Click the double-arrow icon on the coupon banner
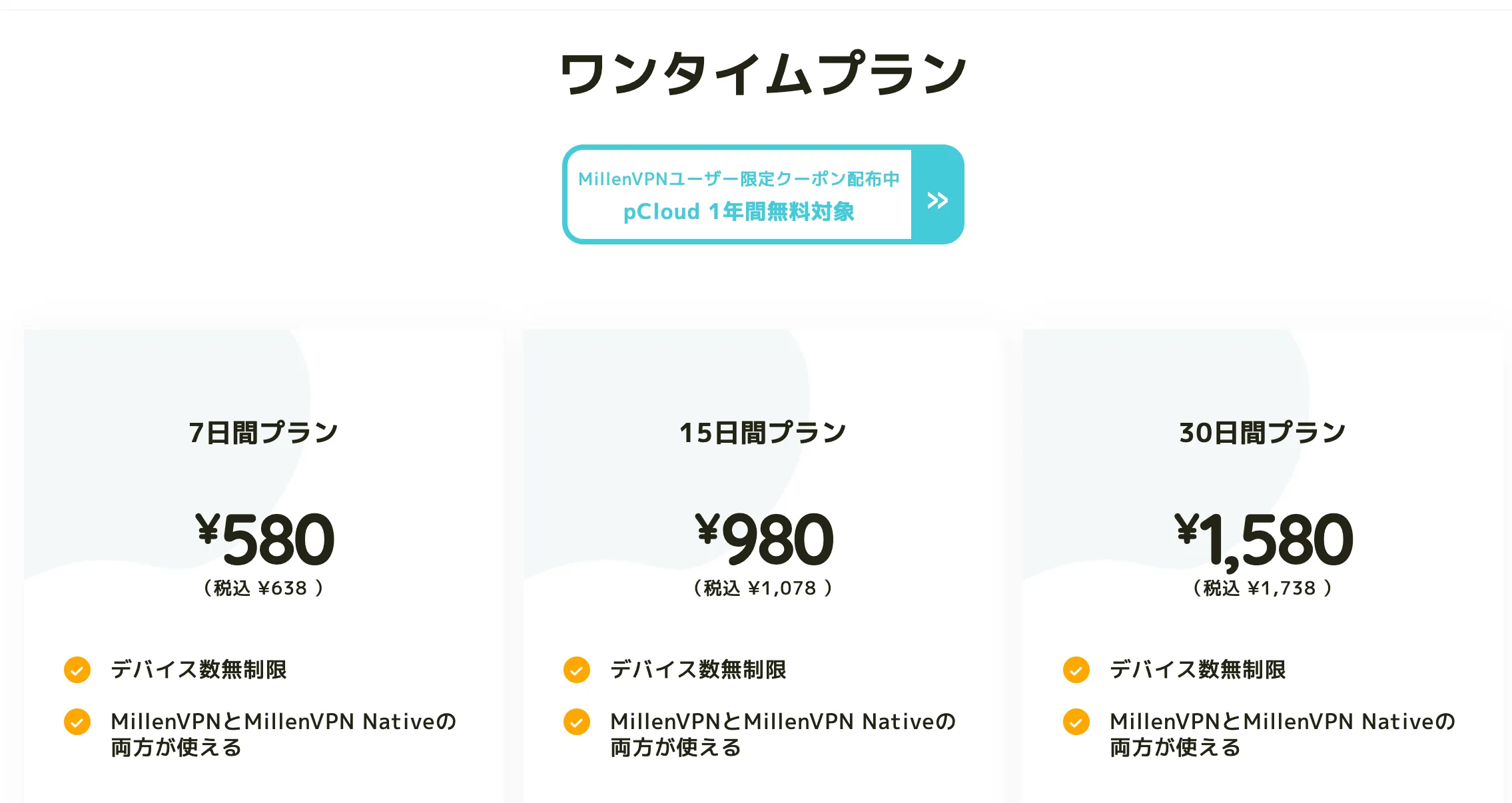Image resolution: width=1512 pixels, height=803 pixels. [x=939, y=199]
